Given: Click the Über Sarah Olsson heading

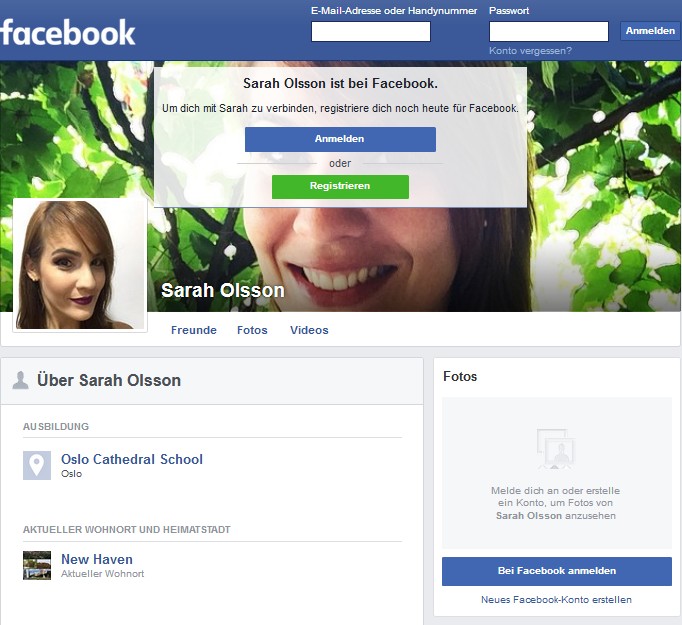Looking at the screenshot, I should (109, 381).
